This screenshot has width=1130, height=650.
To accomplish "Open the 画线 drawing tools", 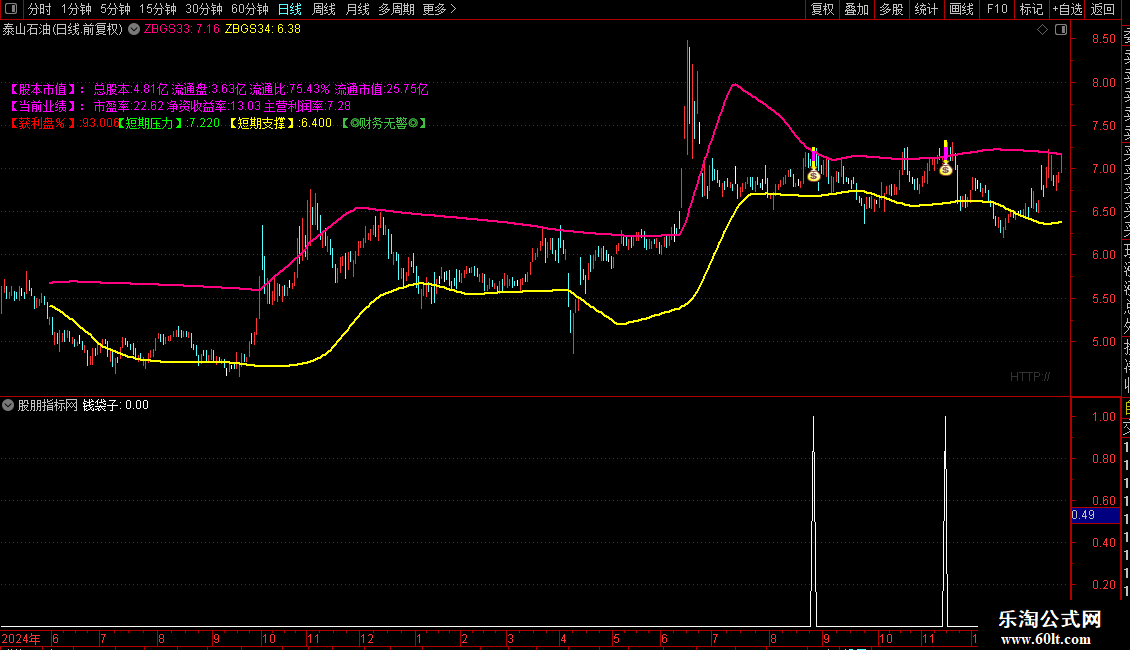I will [x=961, y=9].
